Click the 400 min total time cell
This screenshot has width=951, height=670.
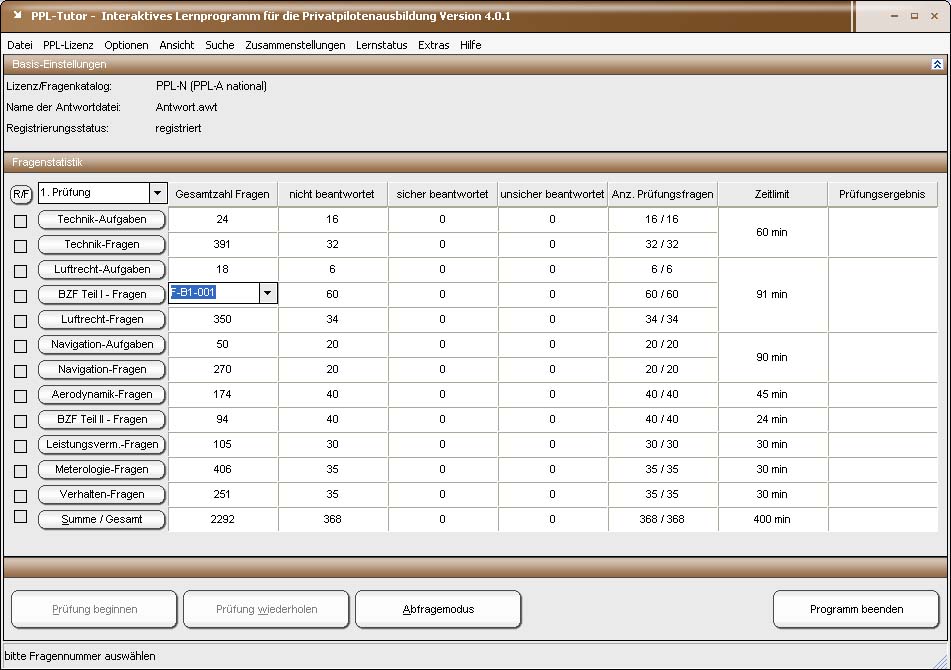[772, 520]
